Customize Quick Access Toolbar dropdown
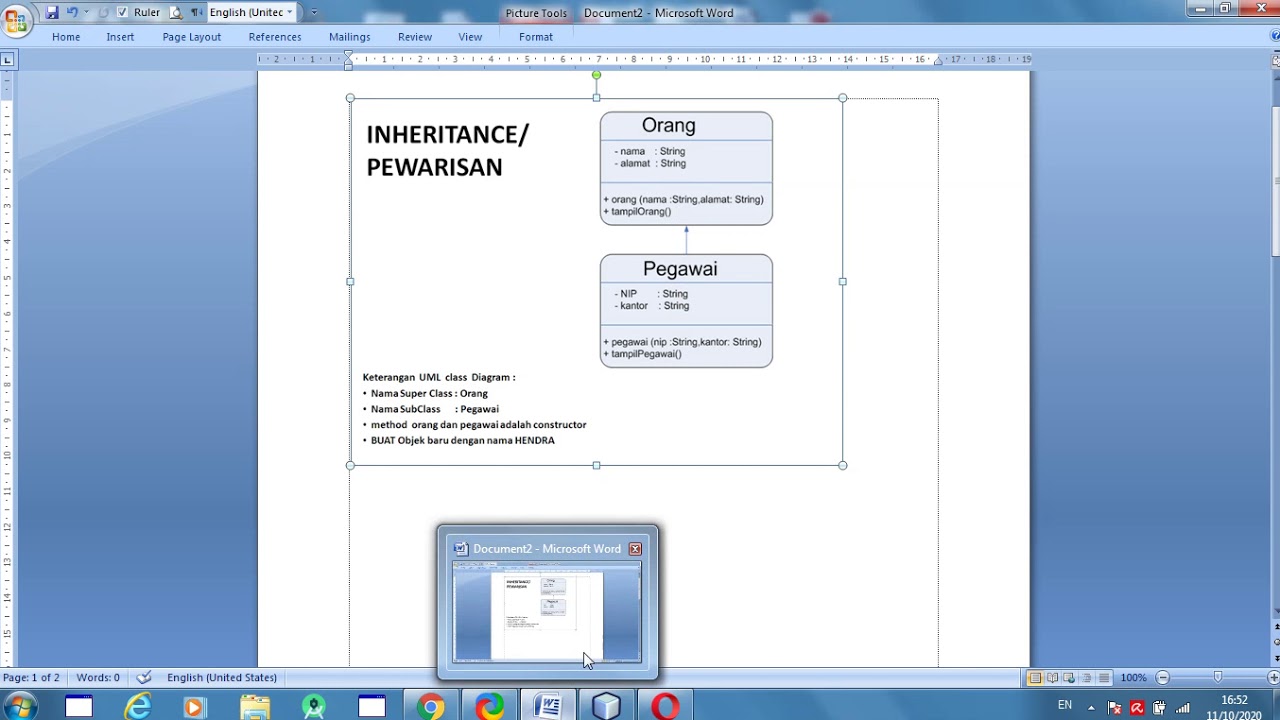 pyautogui.click(x=314, y=13)
